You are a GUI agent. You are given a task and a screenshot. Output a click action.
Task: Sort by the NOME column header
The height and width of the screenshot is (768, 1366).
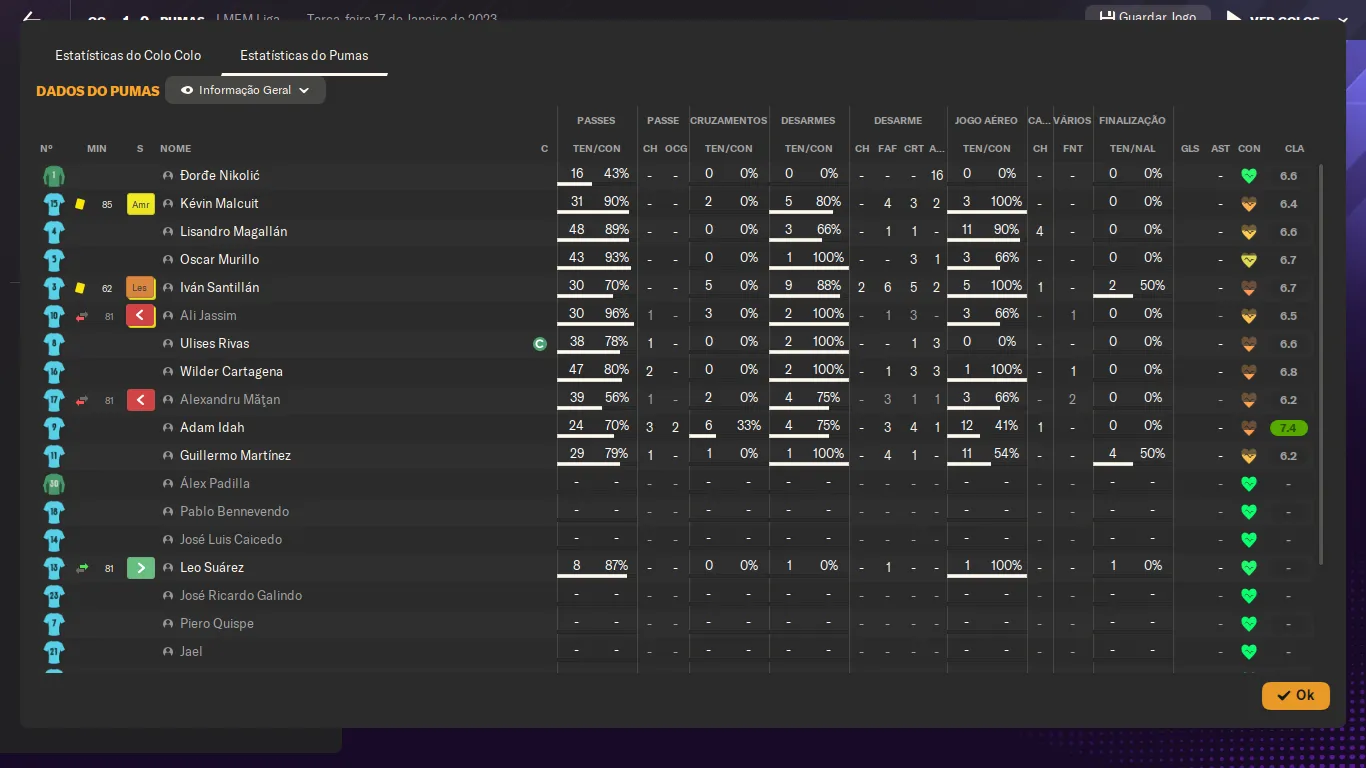pos(175,148)
